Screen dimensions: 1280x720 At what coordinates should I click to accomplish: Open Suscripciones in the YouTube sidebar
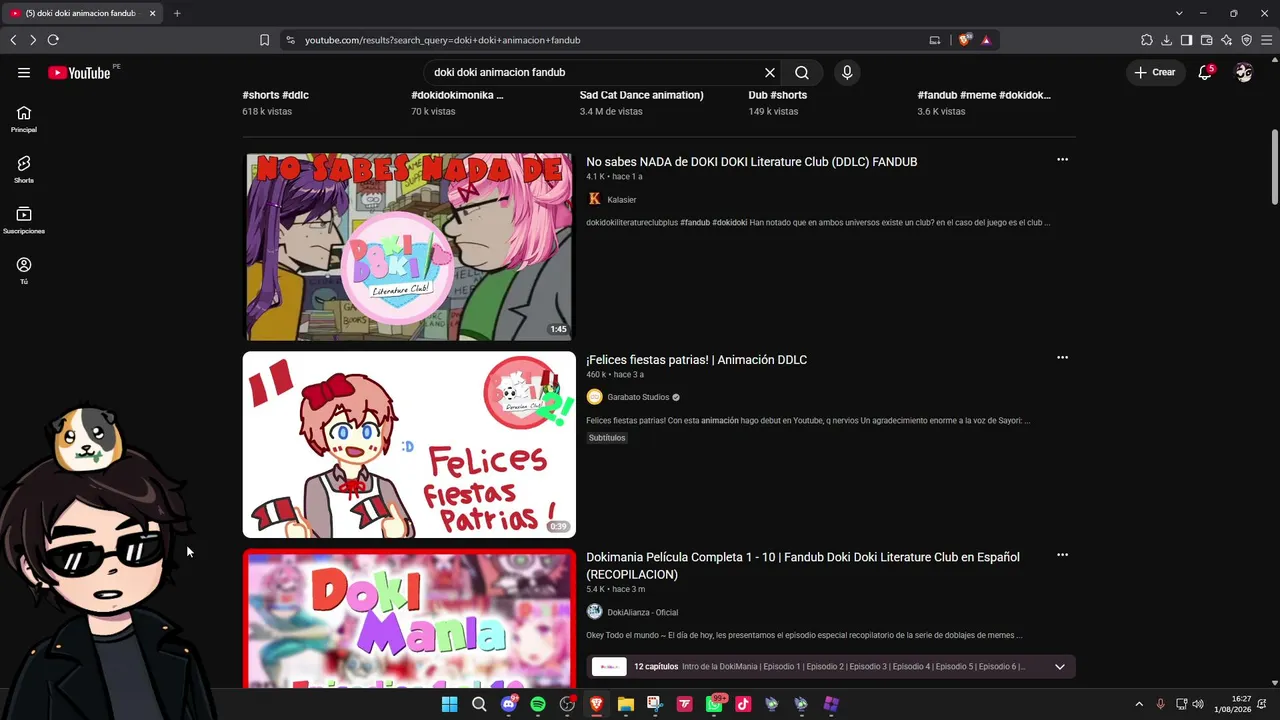[24, 220]
